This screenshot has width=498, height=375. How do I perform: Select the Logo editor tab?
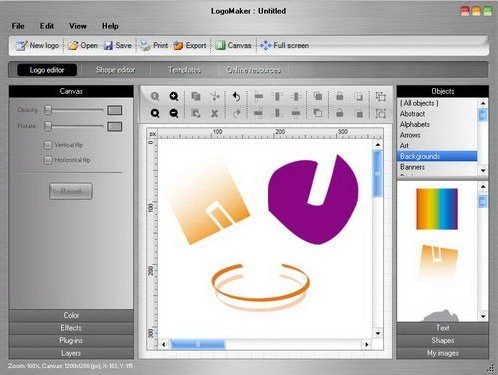pyautogui.click(x=47, y=70)
